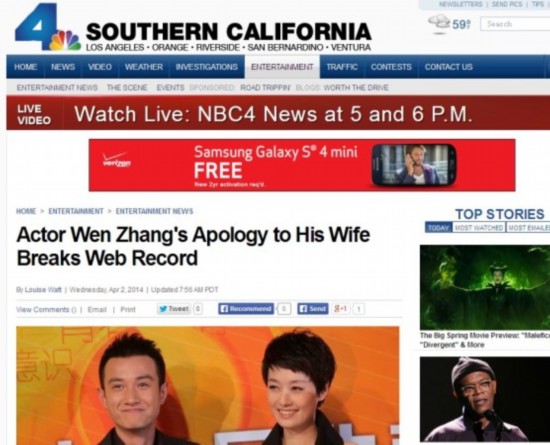Click the Verizon logo in the ad
Viewport: 550px width, 445px height.
117,160
